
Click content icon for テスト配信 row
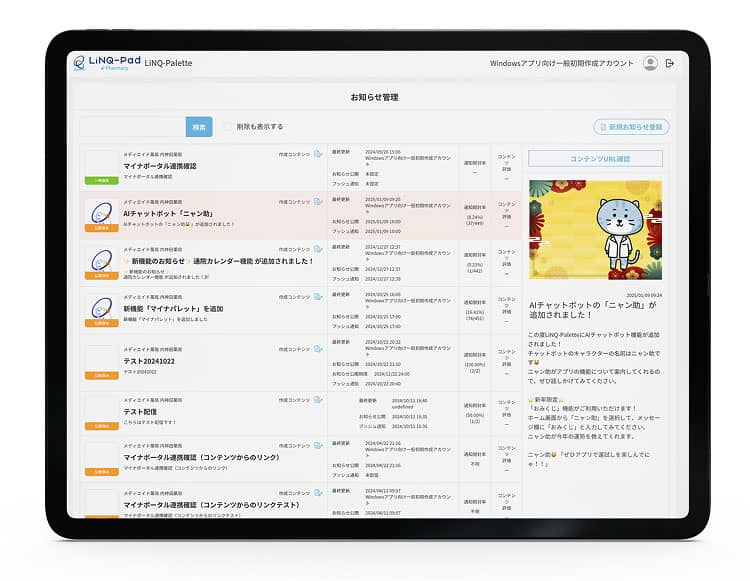coord(318,400)
